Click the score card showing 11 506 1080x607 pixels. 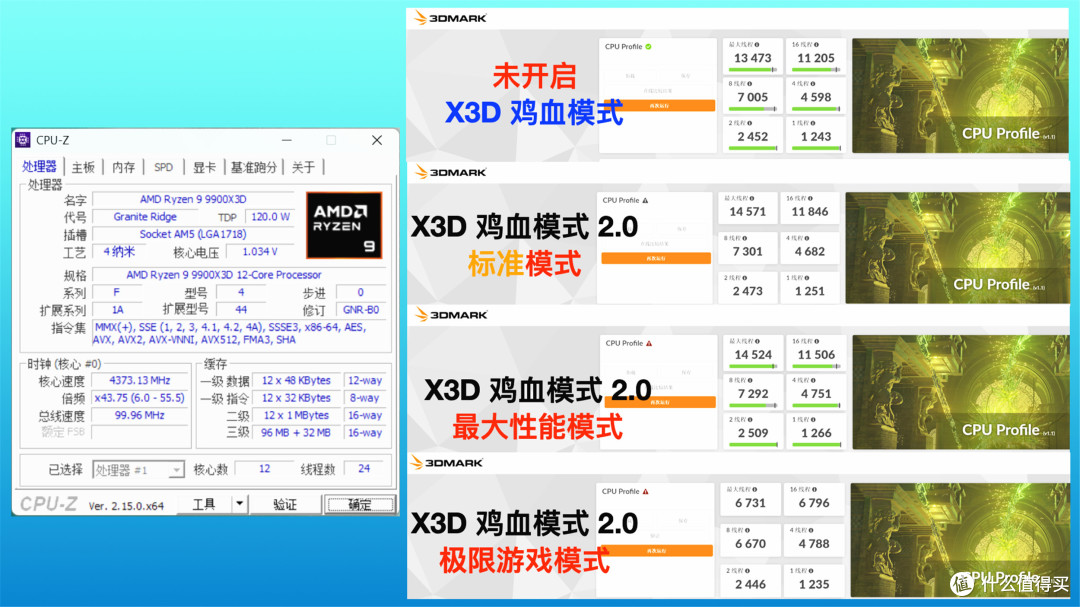click(816, 352)
